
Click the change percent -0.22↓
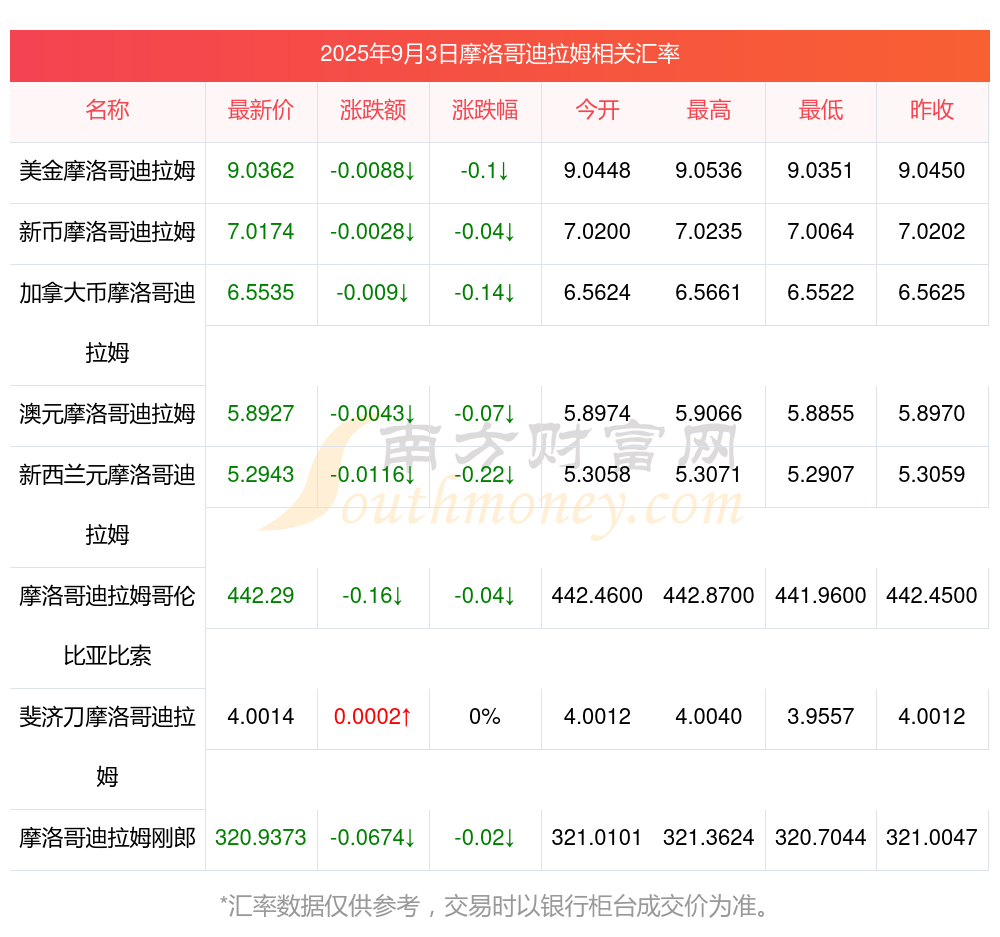485,475
